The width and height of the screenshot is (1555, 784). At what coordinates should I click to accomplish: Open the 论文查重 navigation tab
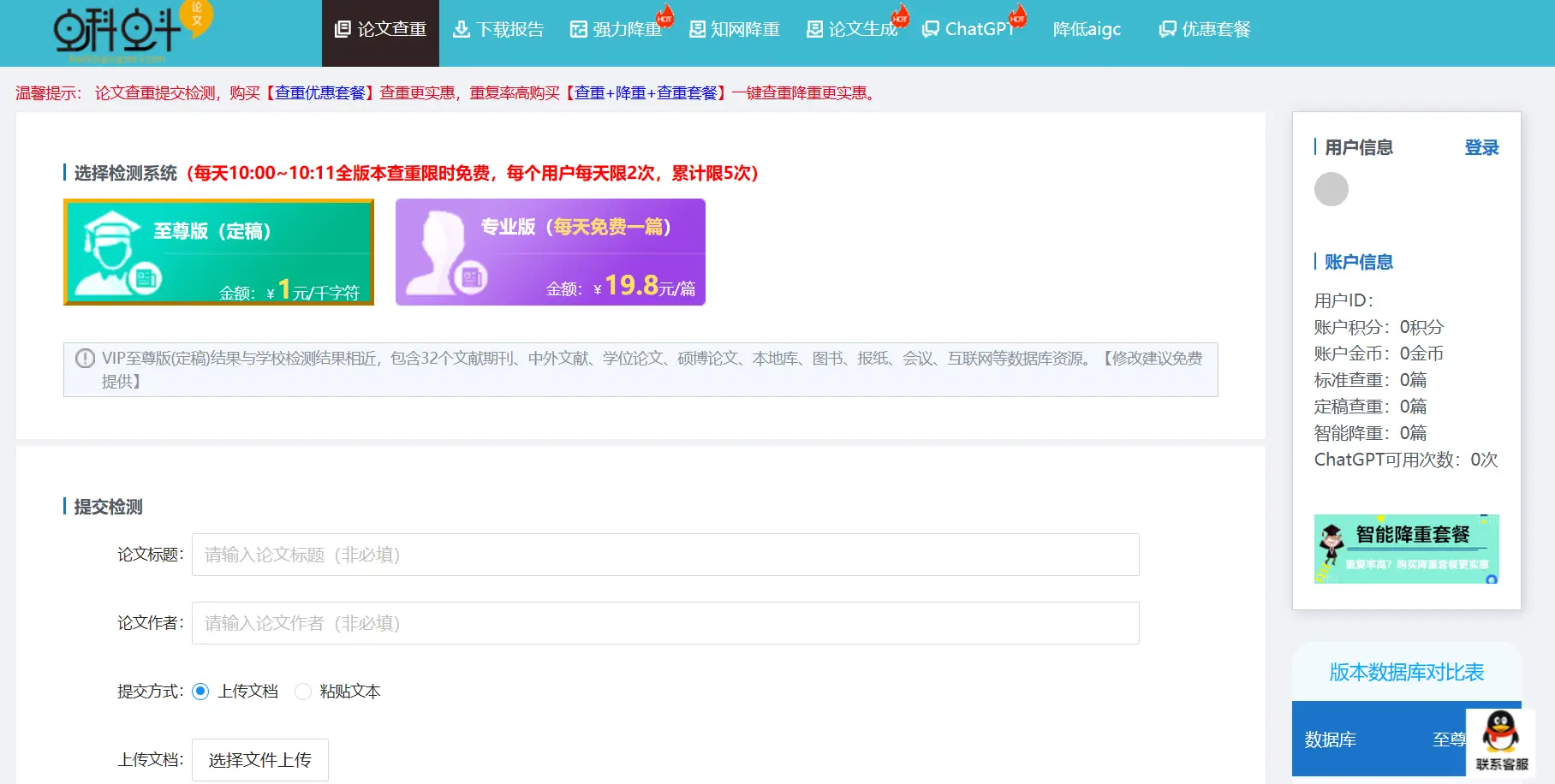pyautogui.click(x=380, y=30)
